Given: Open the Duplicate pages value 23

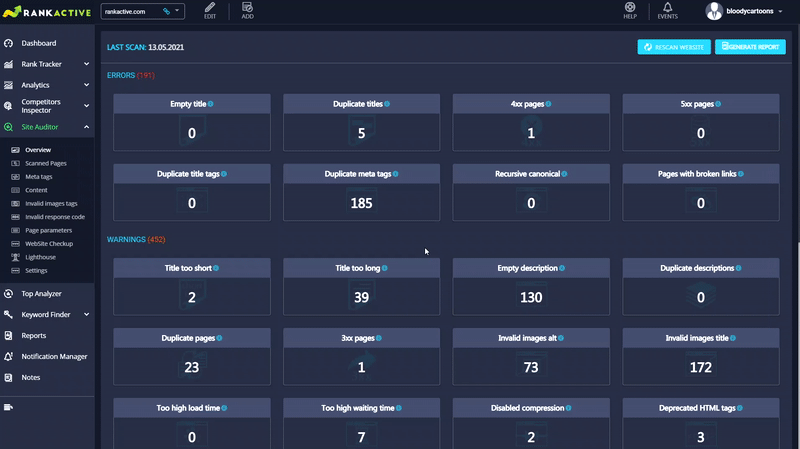Looking at the screenshot, I should (x=192, y=367).
